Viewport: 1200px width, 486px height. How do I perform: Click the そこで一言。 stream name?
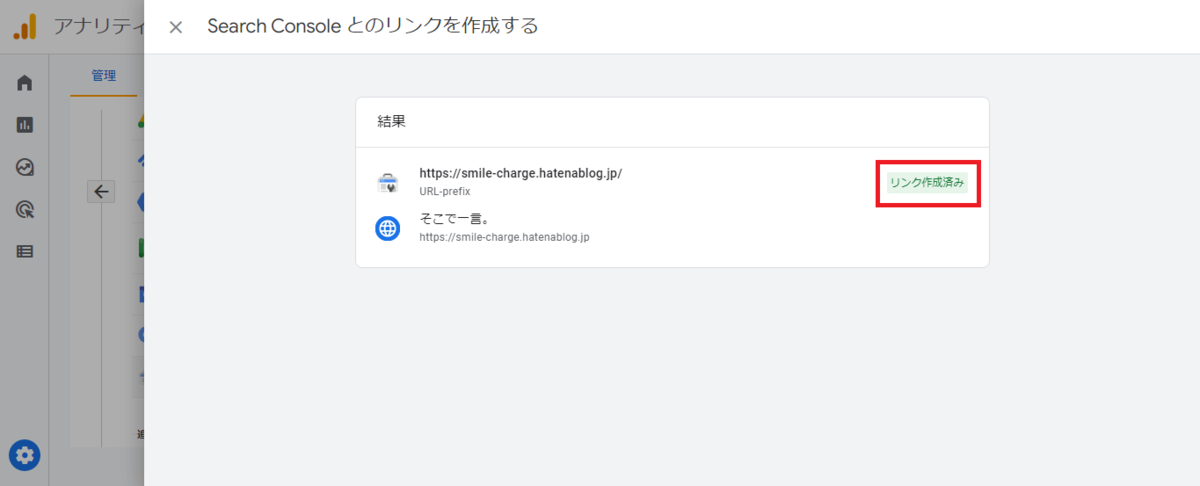[455, 219]
